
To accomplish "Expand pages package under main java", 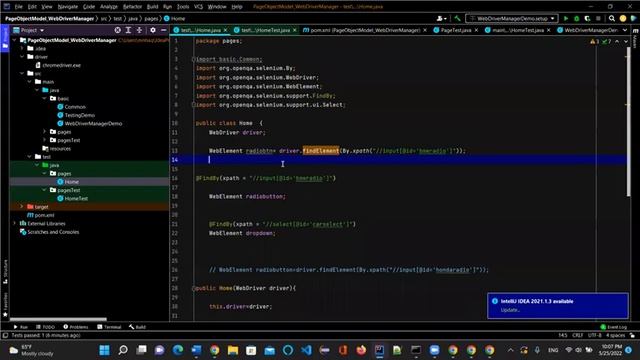I will click(45, 132).
